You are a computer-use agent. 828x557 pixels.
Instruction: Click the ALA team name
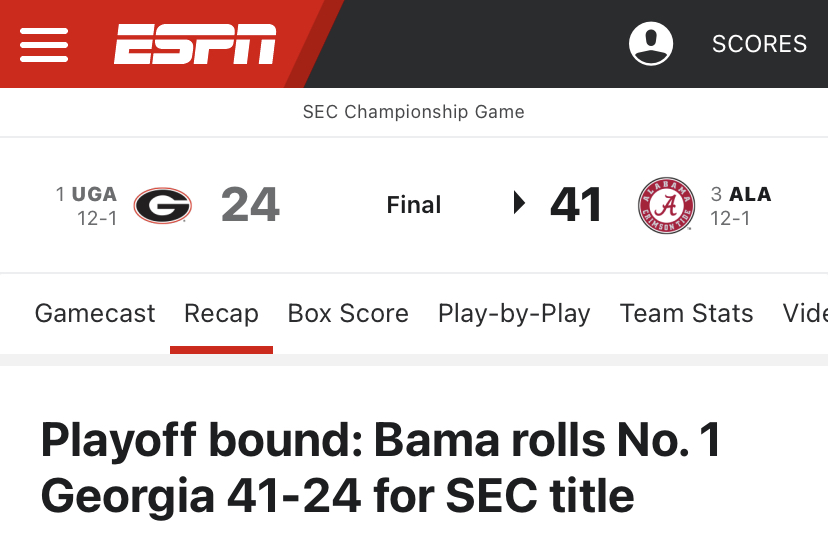pyautogui.click(x=750, y=194)
